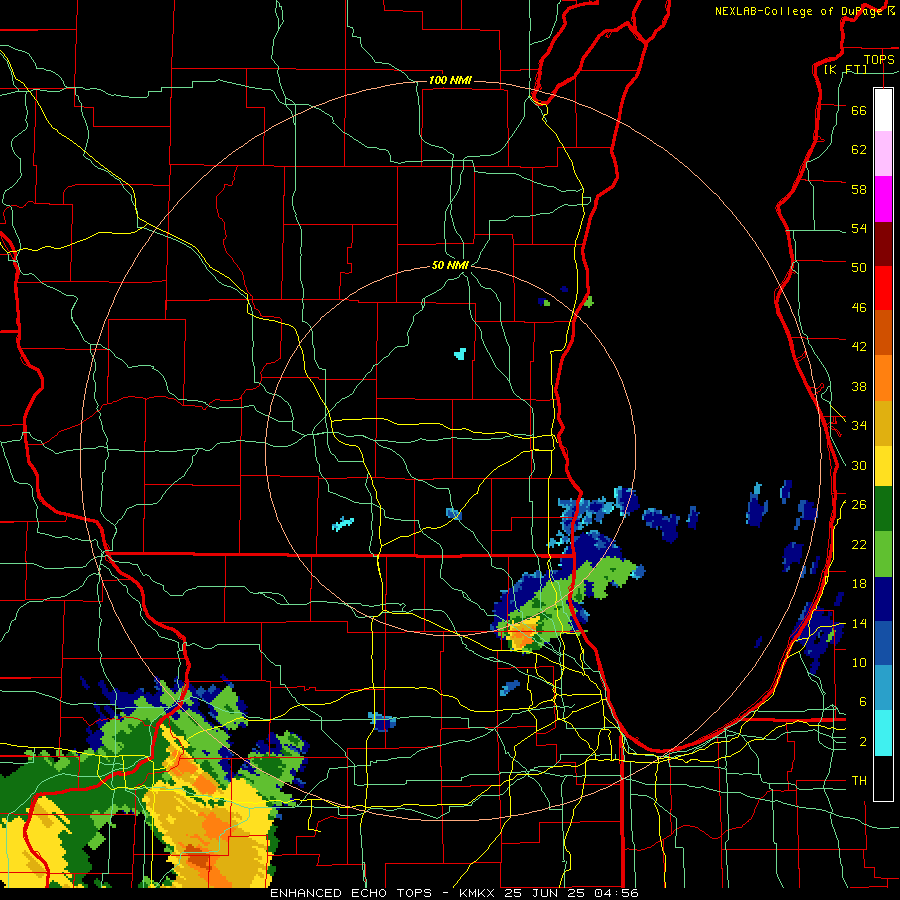The image size is (900, 900).
Task: Select the "54" legend value
Action: (x=859, y=228)
